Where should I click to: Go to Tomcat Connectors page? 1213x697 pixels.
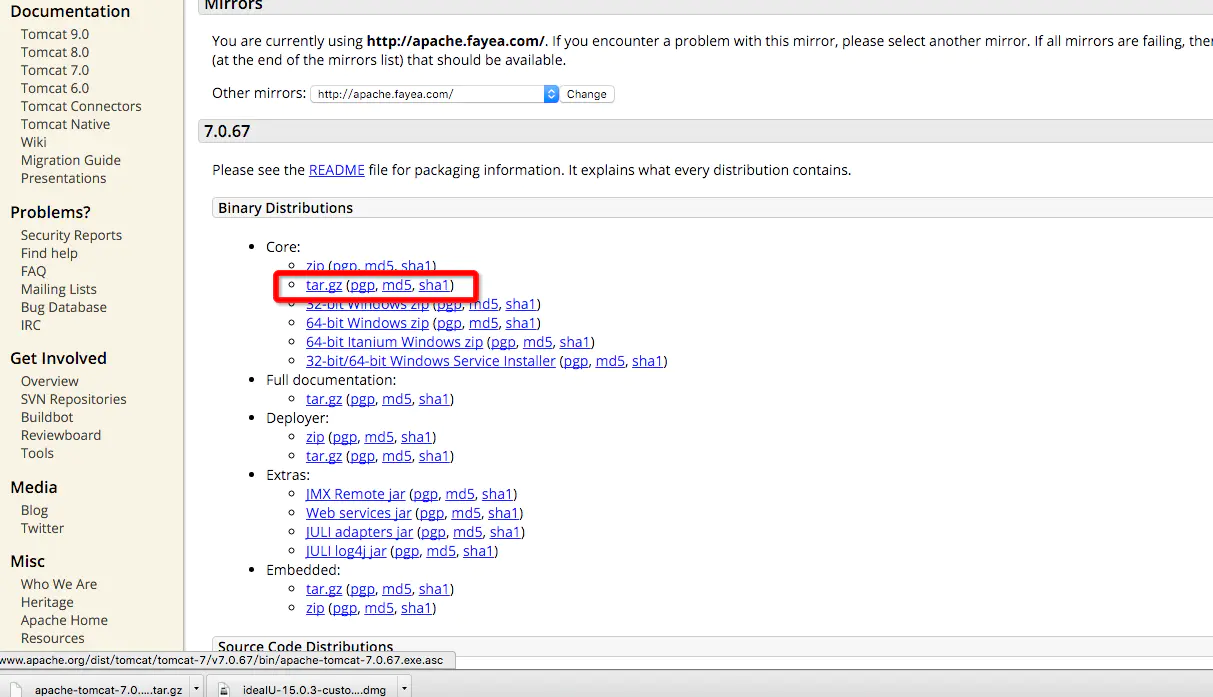point(81,106)
